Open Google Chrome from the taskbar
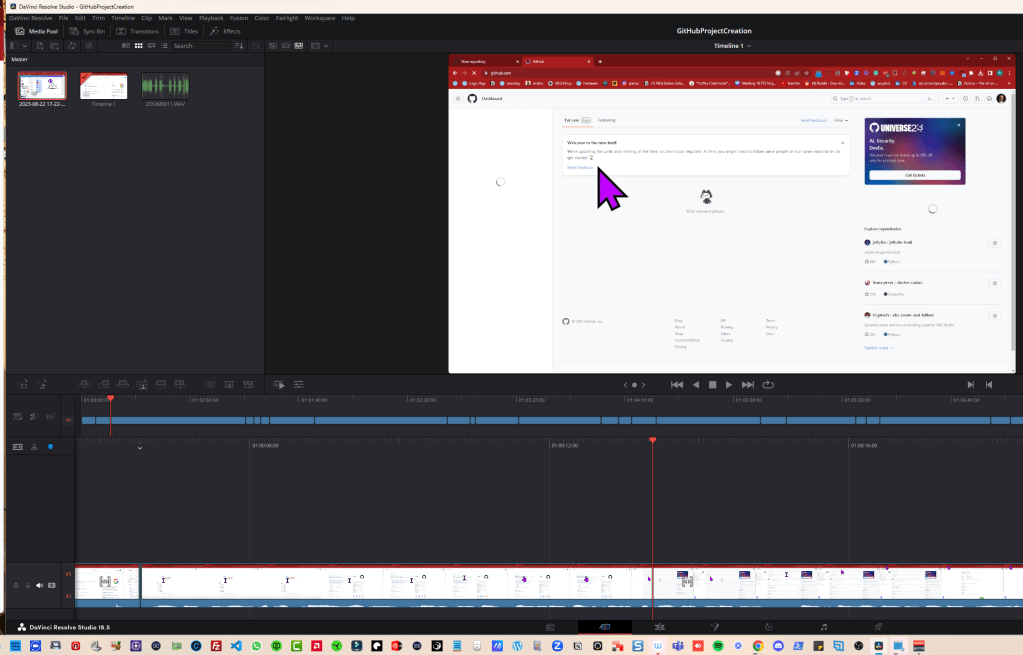This screenshot has width=1023, height=655. 757,646
